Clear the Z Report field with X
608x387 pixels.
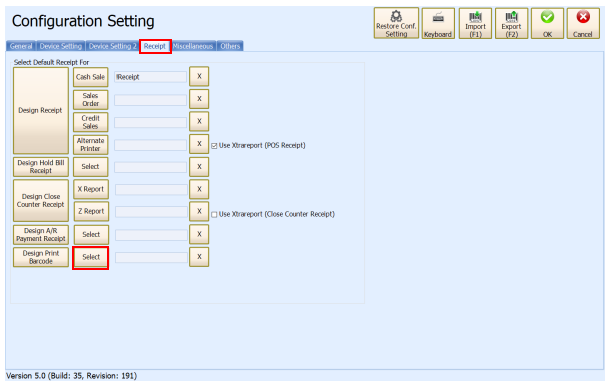pos(199,211)
